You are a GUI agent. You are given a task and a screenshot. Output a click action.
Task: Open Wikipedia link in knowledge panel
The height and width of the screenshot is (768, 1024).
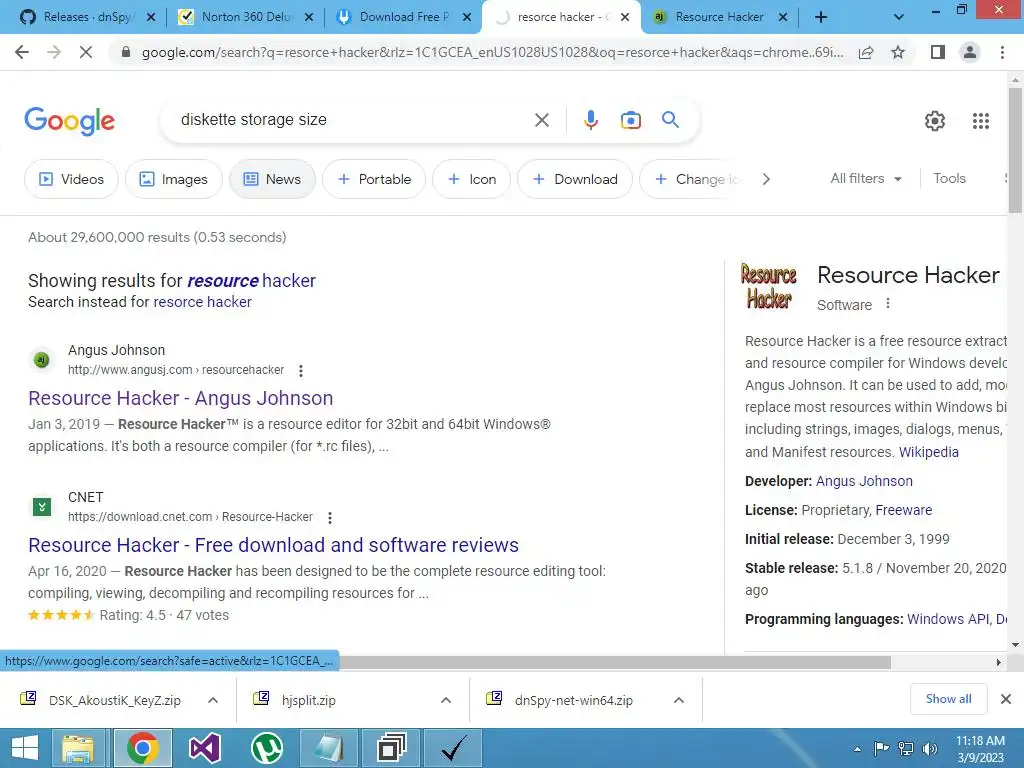tap(929, 452)
